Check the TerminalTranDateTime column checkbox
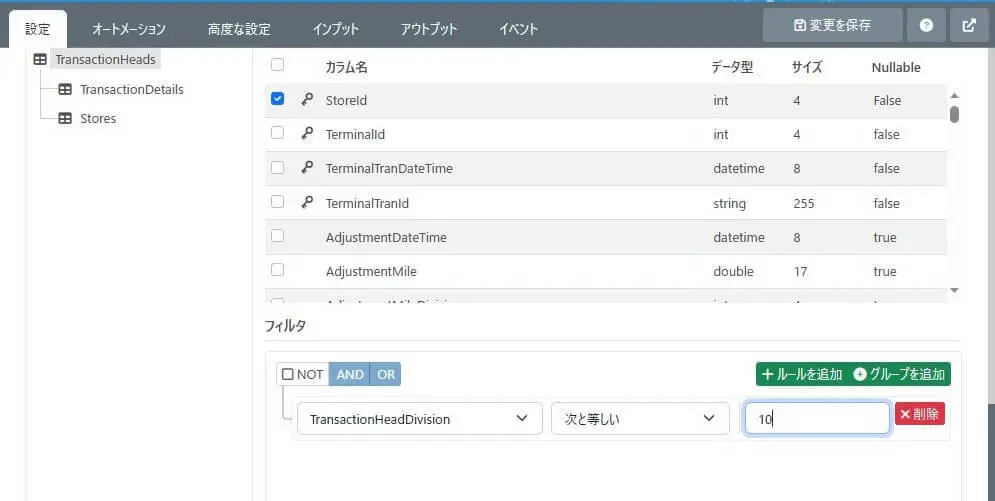This screenshot has width=995, height=501. 277,167
